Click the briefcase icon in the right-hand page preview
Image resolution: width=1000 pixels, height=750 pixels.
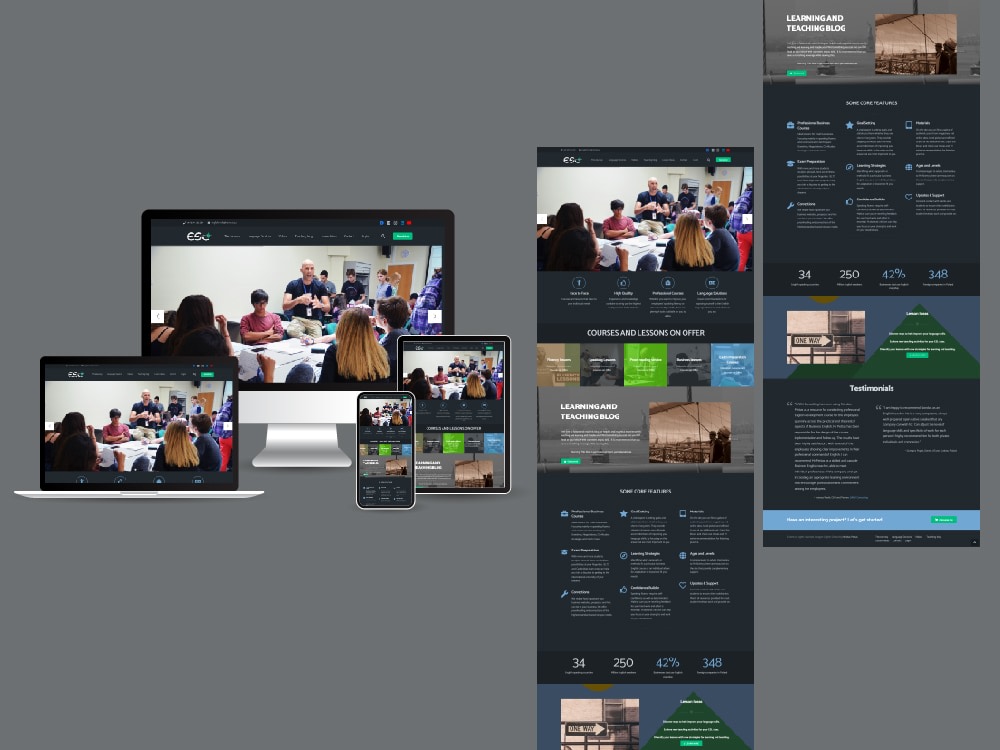791,125
